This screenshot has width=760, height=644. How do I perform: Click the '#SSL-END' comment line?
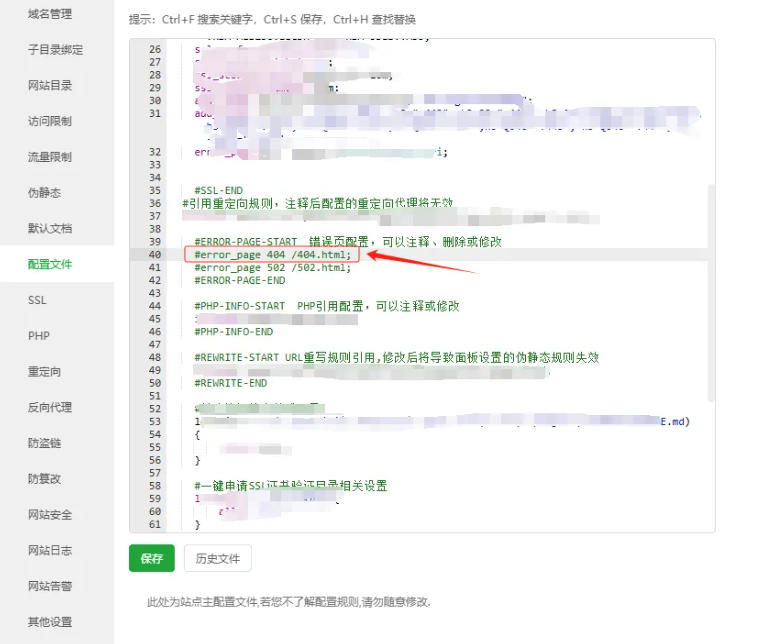coord(219,190)
